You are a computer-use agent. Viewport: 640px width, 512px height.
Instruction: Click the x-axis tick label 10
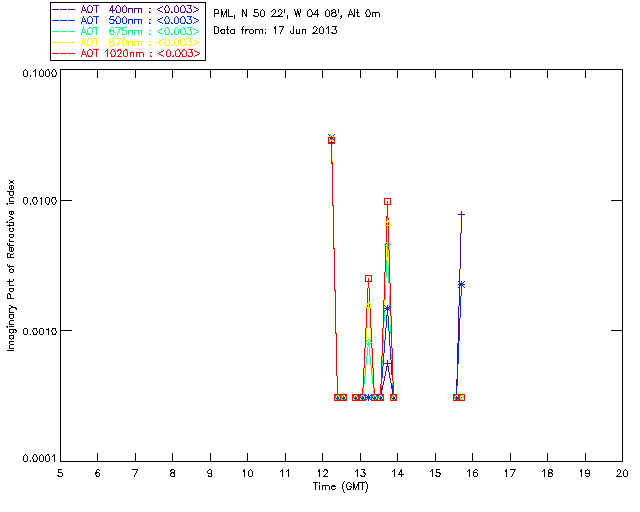pyautogui.click(x=247, y=473)
